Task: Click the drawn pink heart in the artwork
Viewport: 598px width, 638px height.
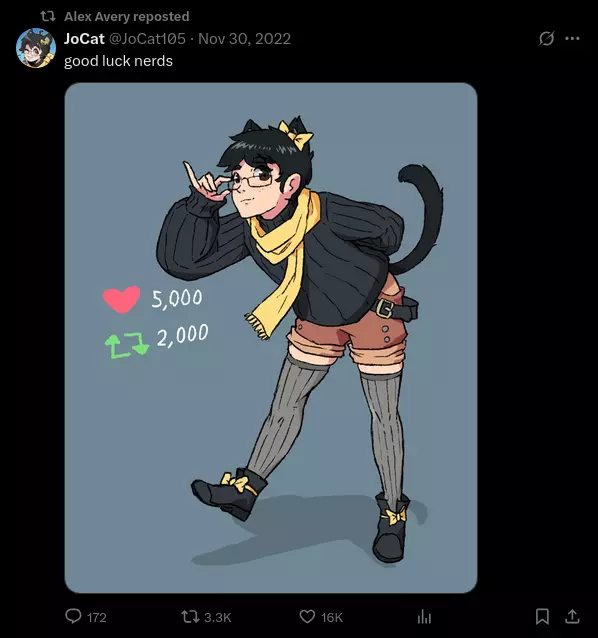Action: (122, 299)
